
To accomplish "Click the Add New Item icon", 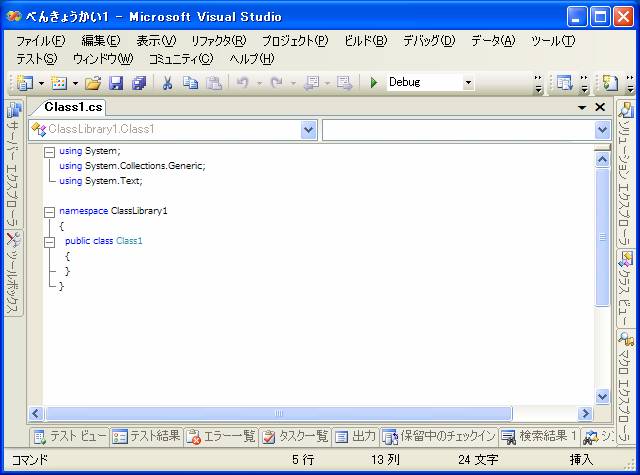I will [x=59, y=83].
